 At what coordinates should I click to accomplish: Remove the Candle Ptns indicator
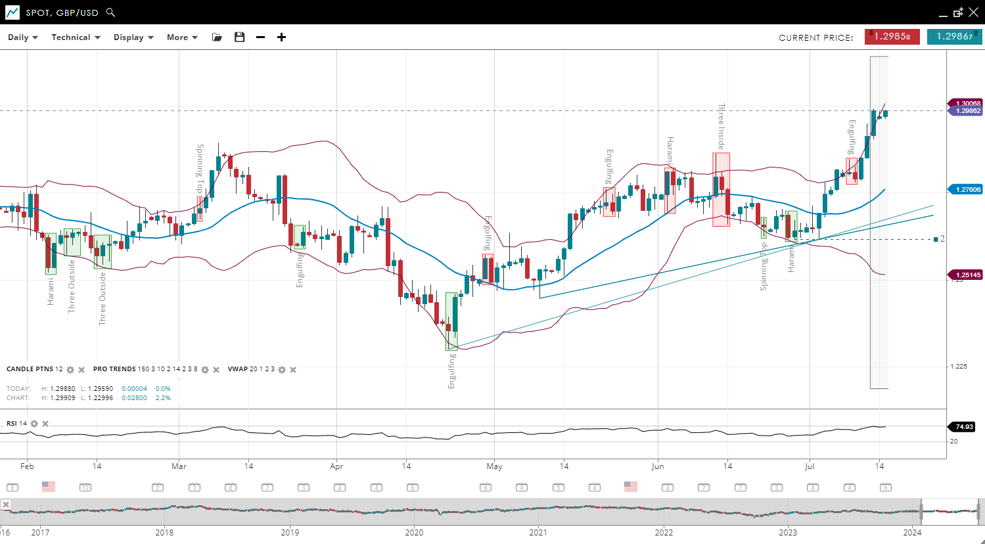tap(82, 370)
